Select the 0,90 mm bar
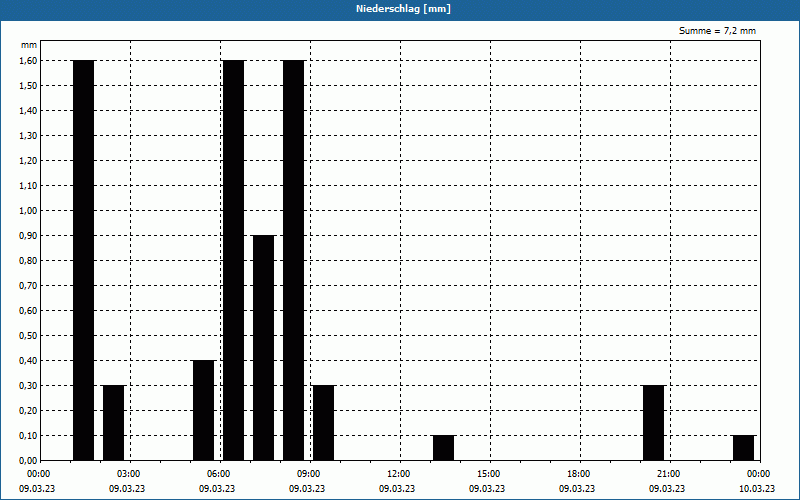 pyautogui.click(x=264, y=348)
